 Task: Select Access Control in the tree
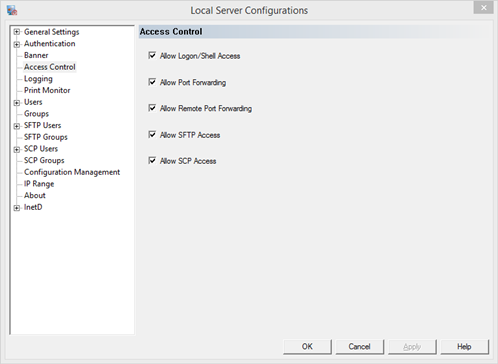tap(50, 67)
